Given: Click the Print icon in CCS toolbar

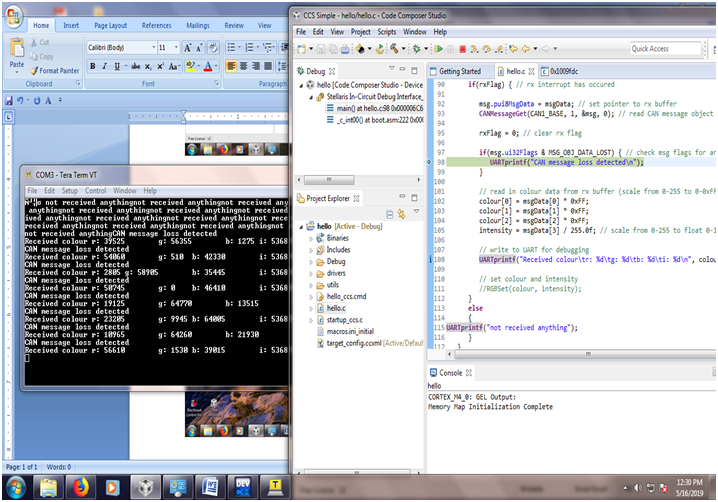Looking at the screenshot, I should pyautogui.click(x=345, y=49).
